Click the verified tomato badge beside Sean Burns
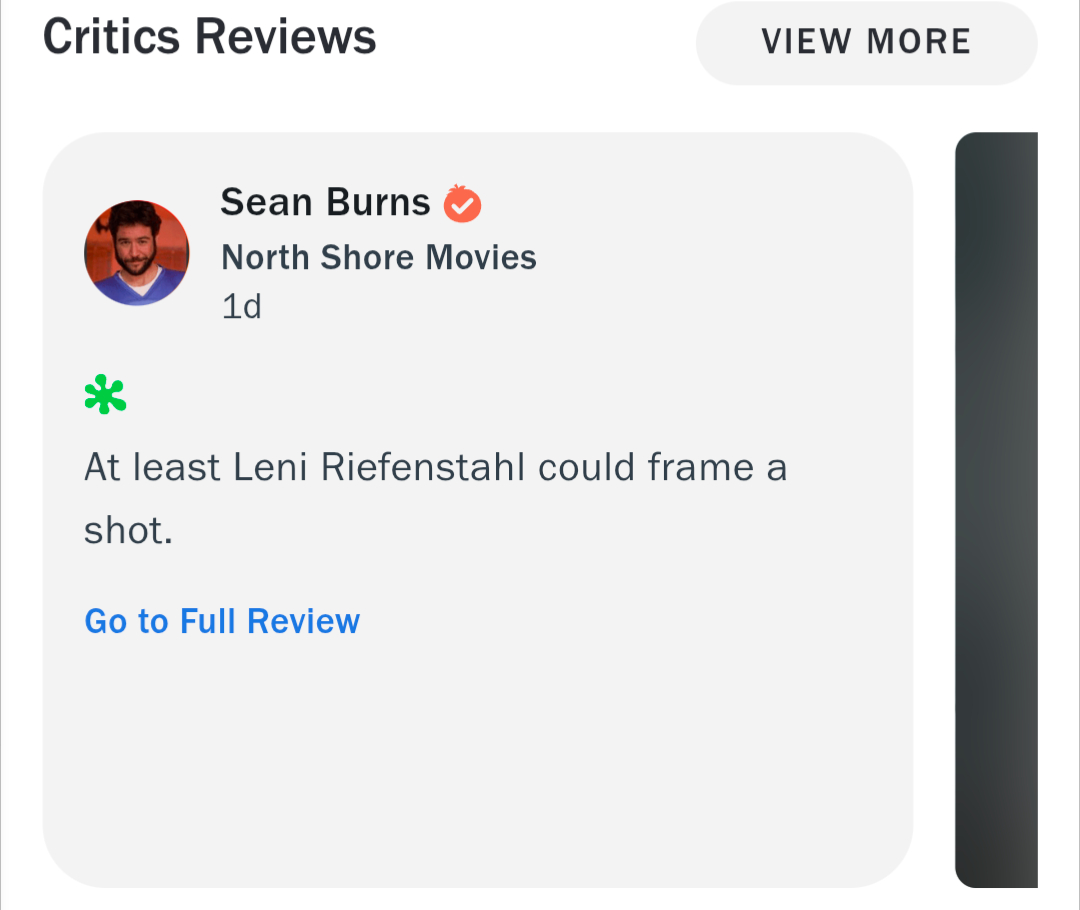 [462, 203]
